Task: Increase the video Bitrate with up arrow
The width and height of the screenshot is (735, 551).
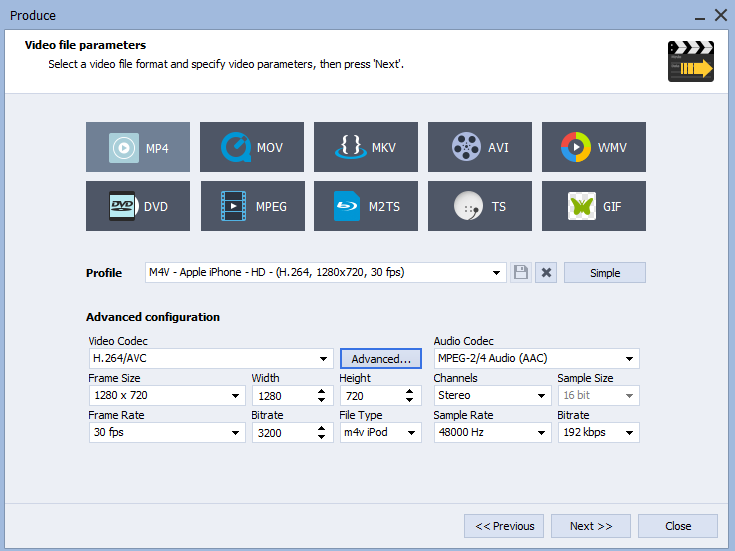Action: point(323,428)
